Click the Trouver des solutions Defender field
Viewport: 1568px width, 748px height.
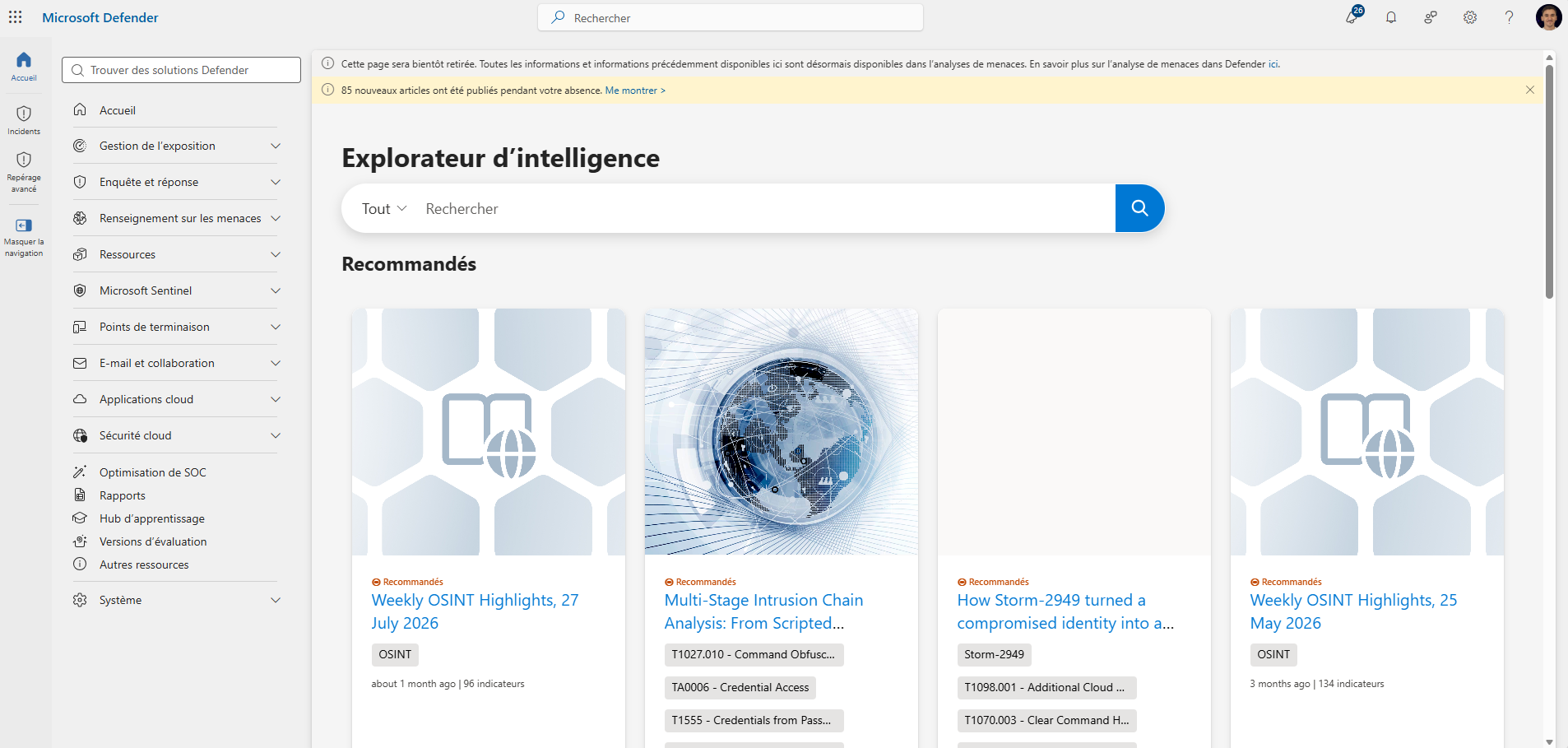tap(181, 70)
